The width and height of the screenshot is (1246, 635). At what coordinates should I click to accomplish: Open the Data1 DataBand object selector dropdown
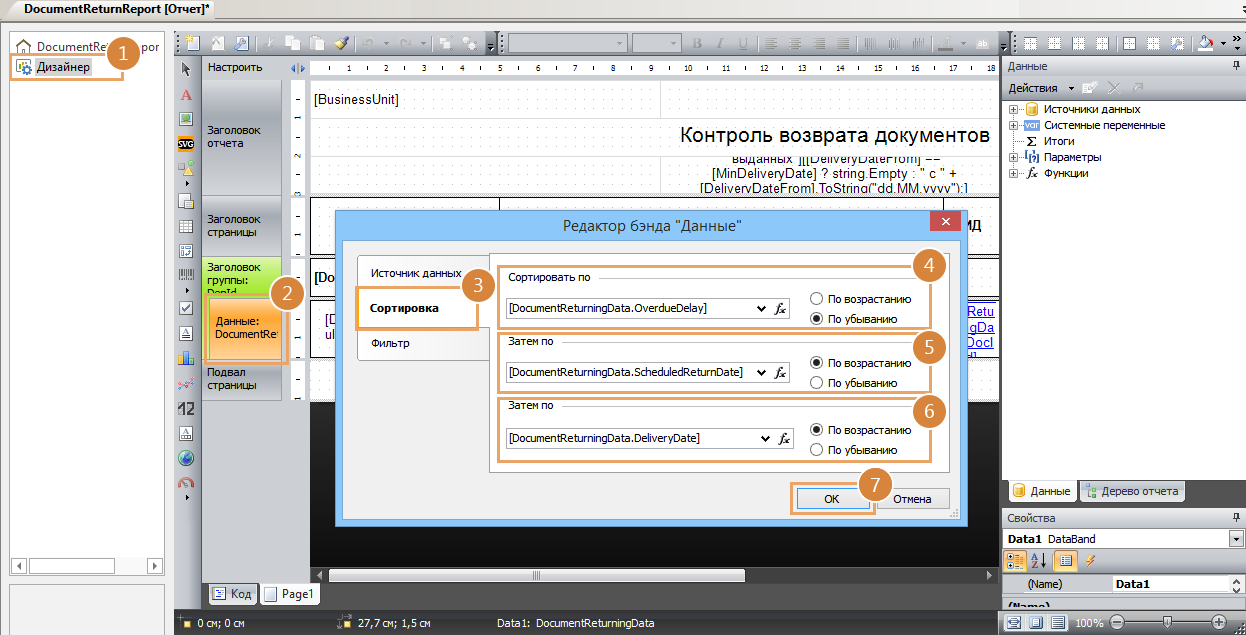click(1237, 539)
